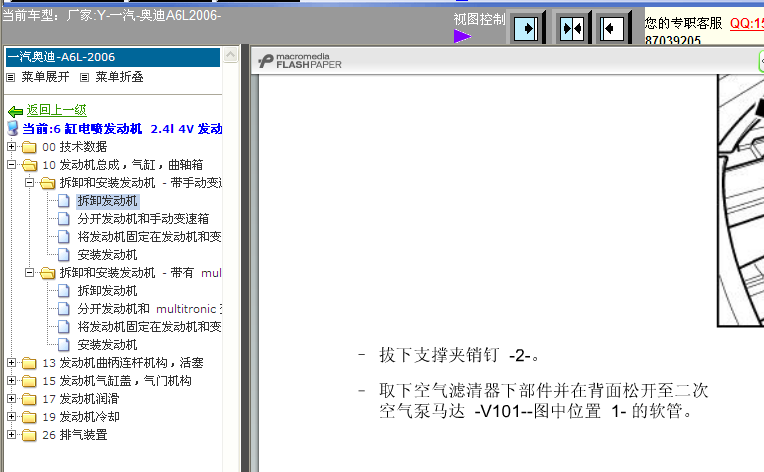The height and width of the screenshot is (472, 764).
Task: Open 分开发动机和 multitronic page
Action: (x=149, y=309)
